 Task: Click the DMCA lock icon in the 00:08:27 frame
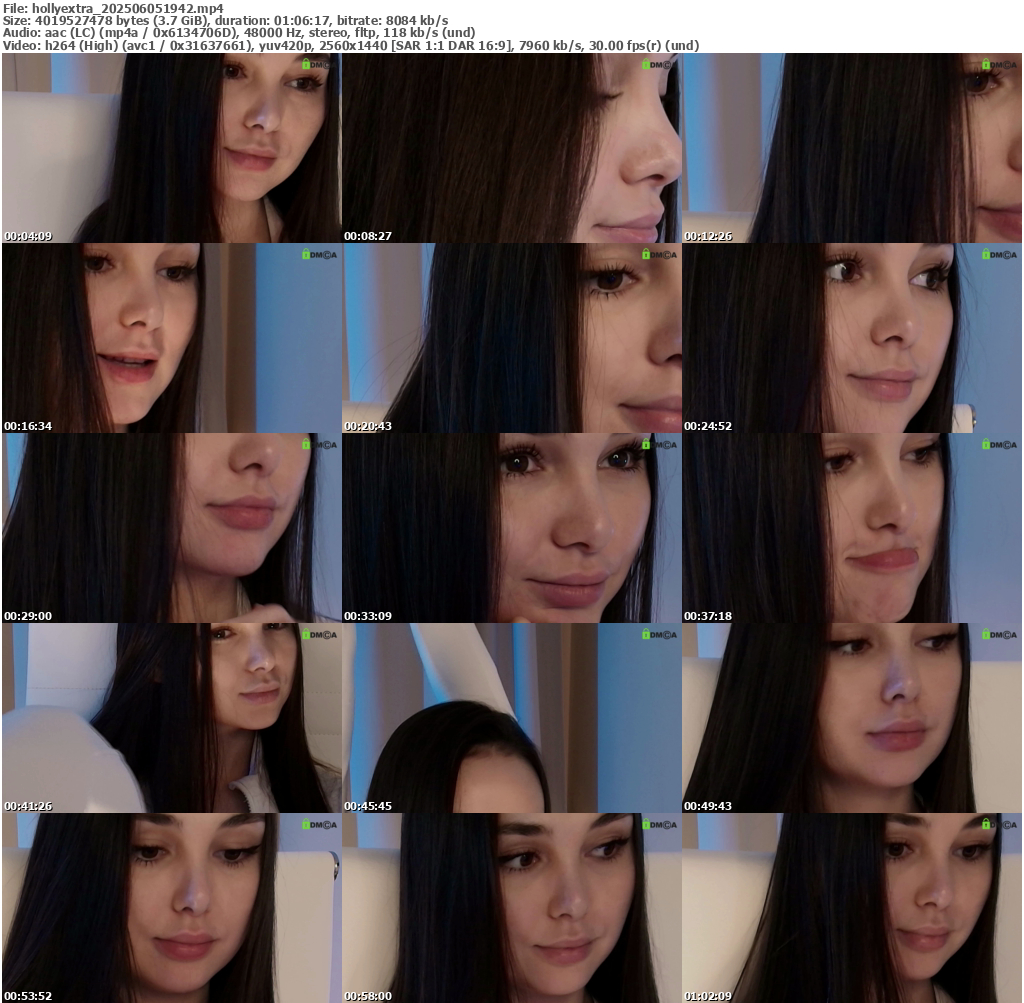[x=647, y=64]
